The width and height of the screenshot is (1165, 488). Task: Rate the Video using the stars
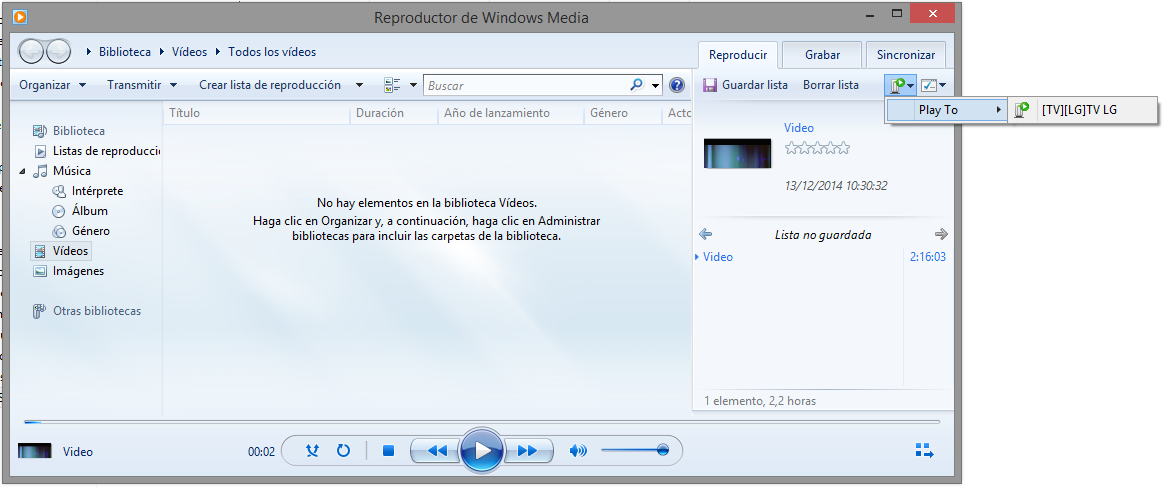tap(817, 149)
